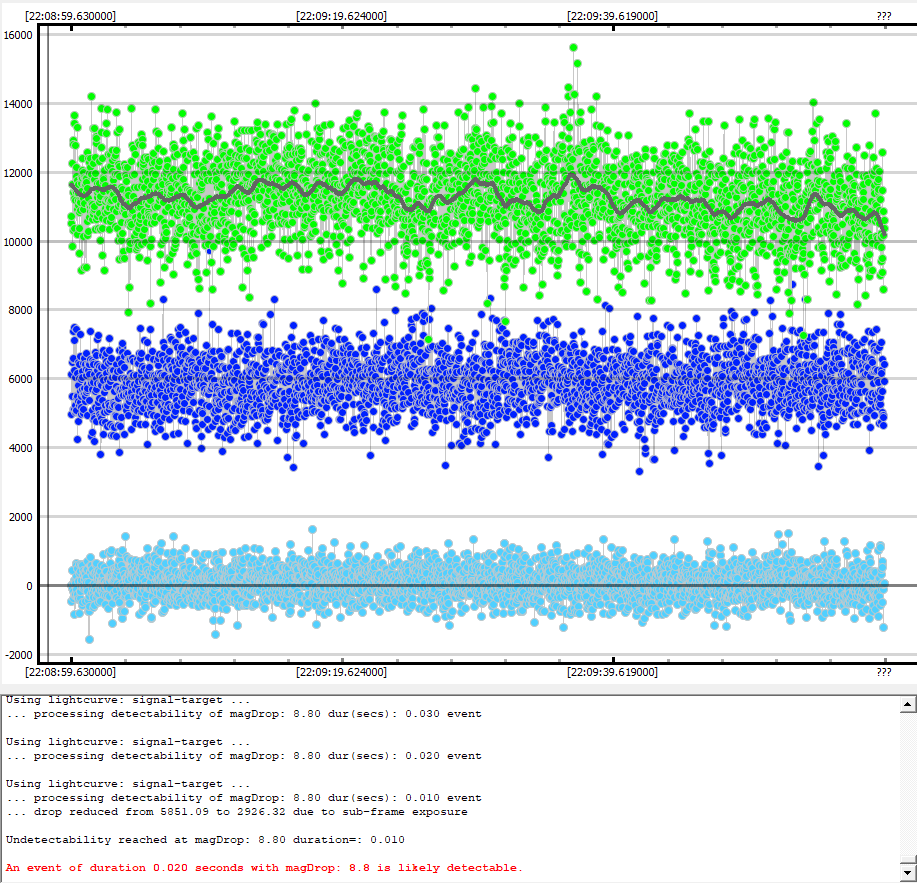Click bottom axis timestamp 22:08:59.630000
The height and width of the screenshot is (884, 917).
coord(70,673)
